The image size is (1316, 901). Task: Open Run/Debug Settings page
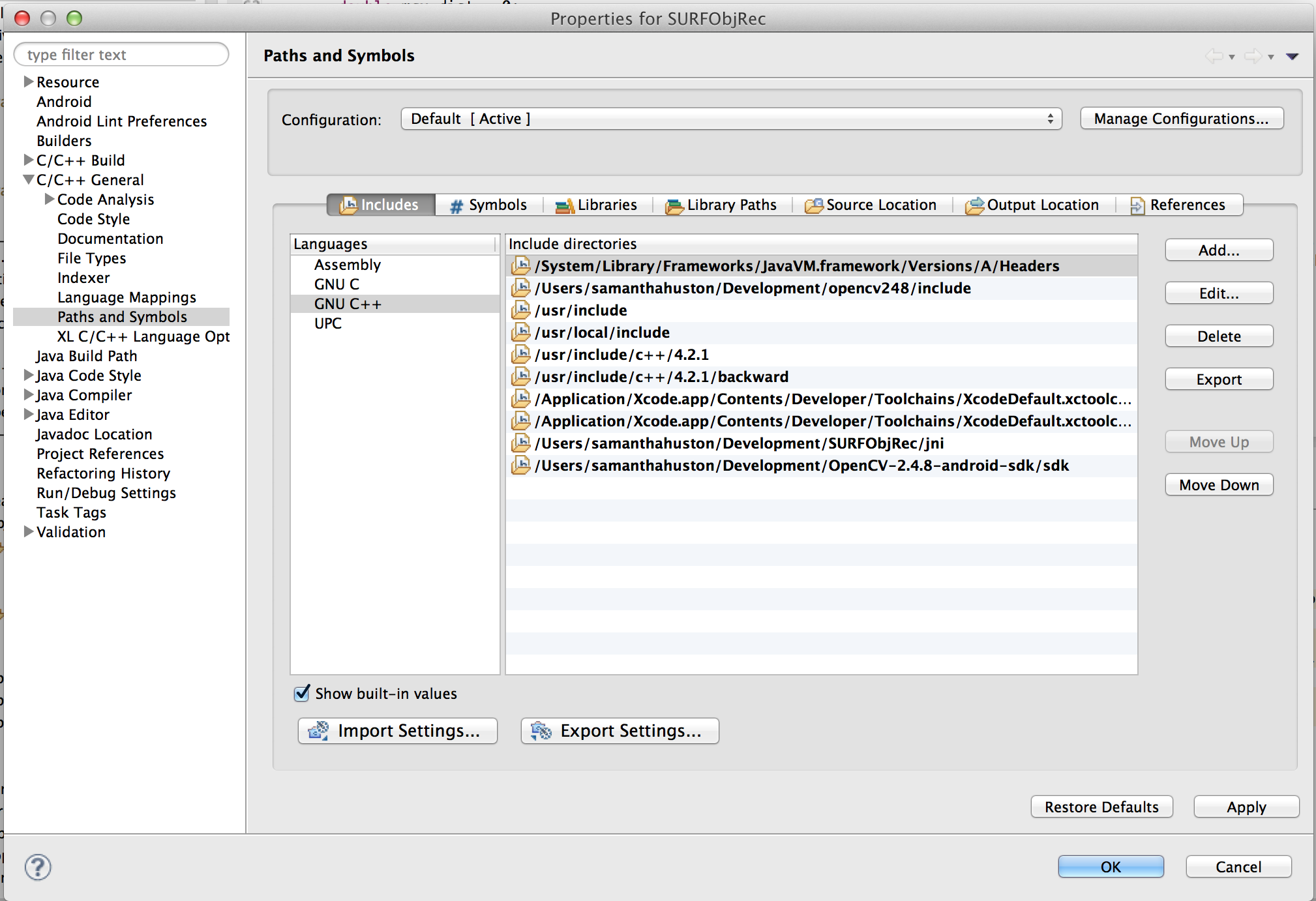pos(106,493)
